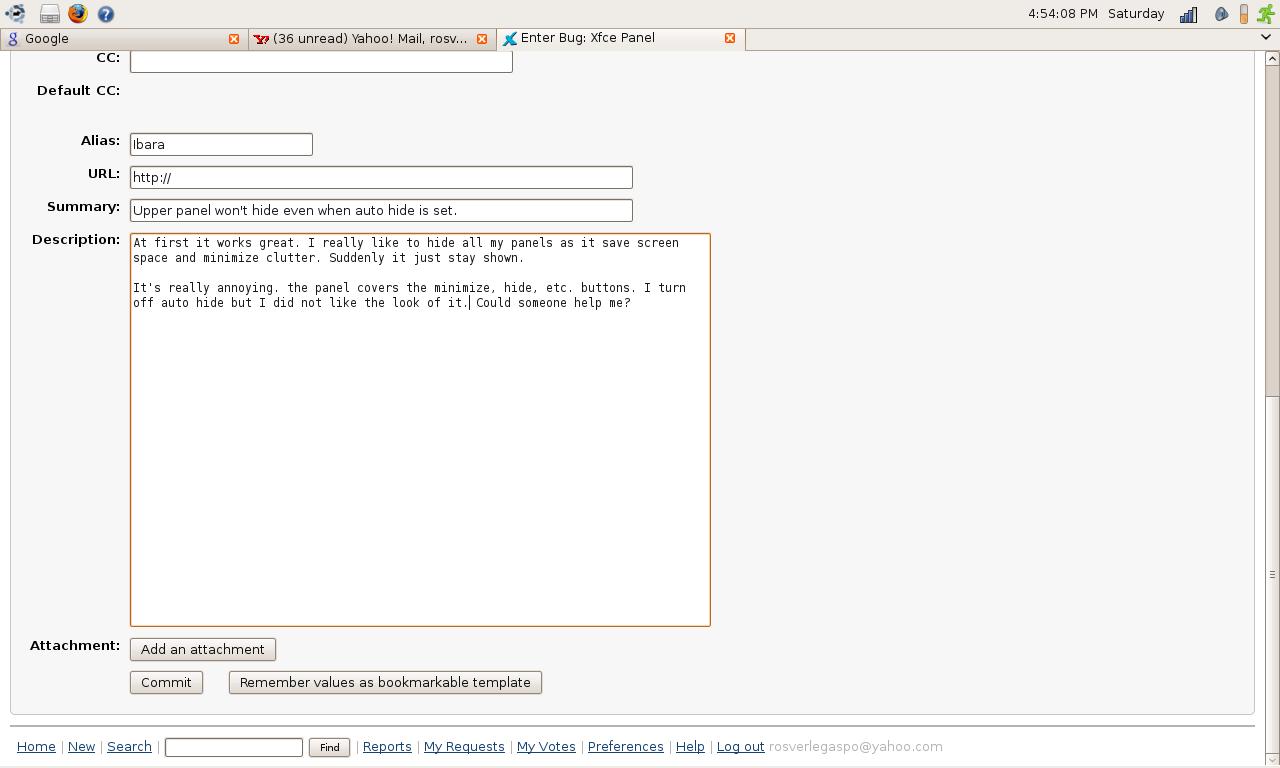Viewport: 1280px width, 768px height.
Task: Click Add an attachment button
Action: (203, 649)
